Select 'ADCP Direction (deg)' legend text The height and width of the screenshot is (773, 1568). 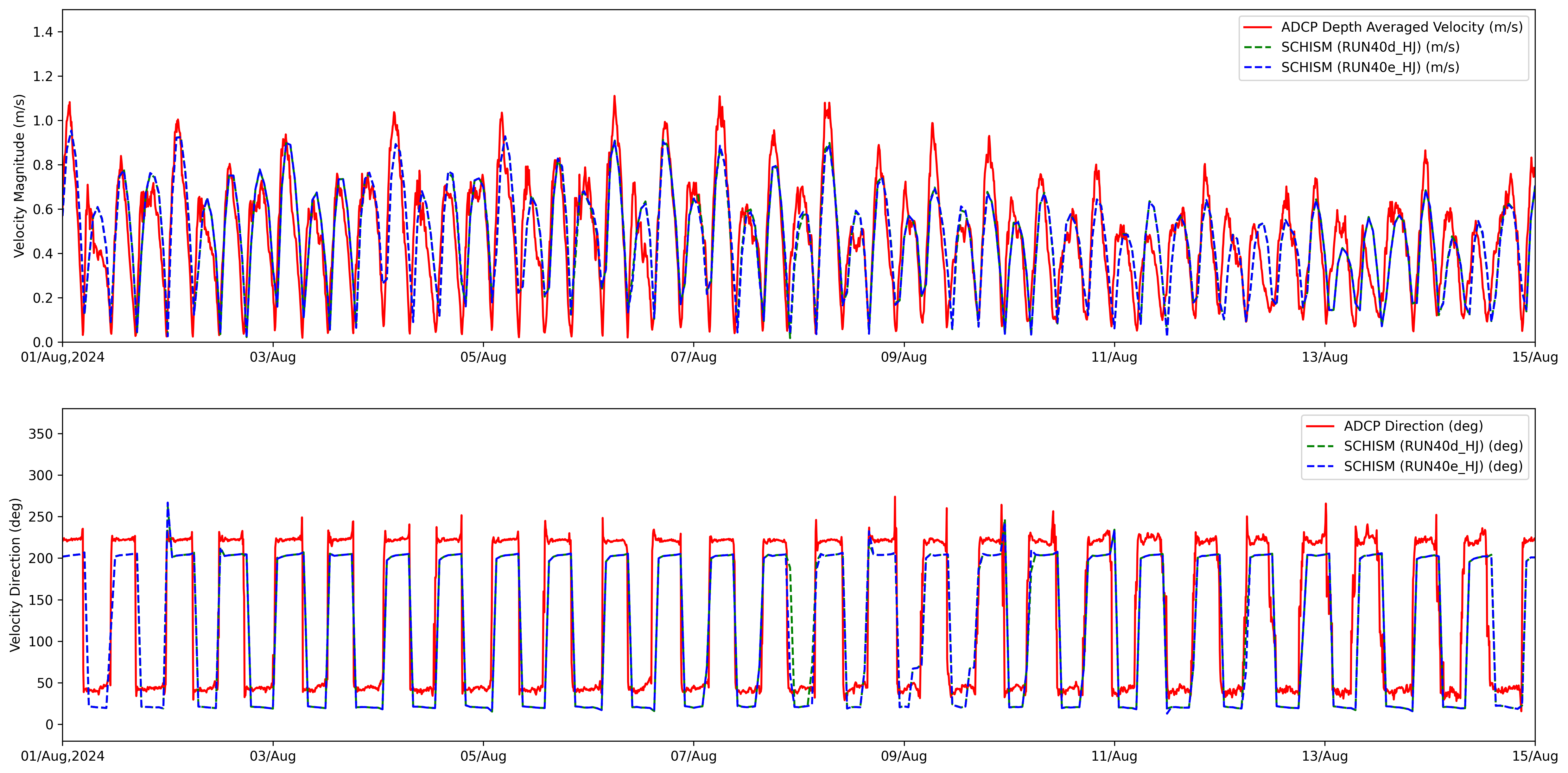[x=1413, y=427]
